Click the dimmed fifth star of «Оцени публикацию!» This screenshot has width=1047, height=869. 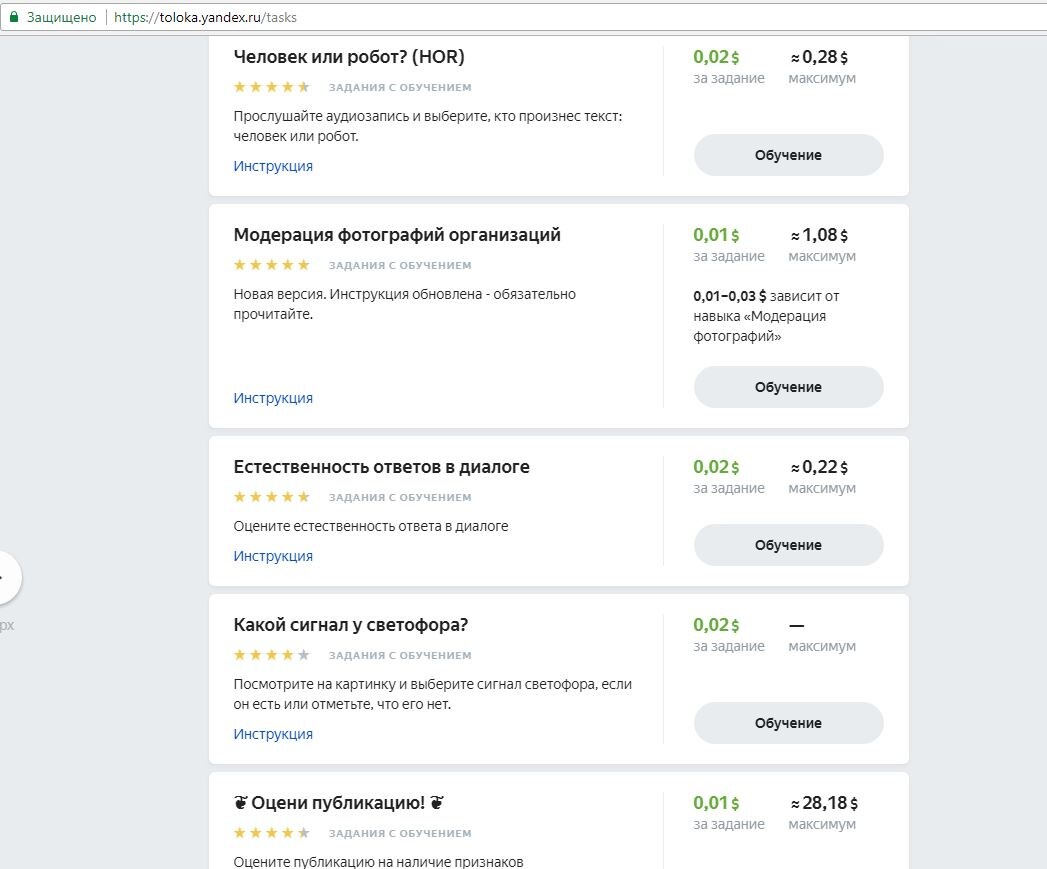pos(304,832)
